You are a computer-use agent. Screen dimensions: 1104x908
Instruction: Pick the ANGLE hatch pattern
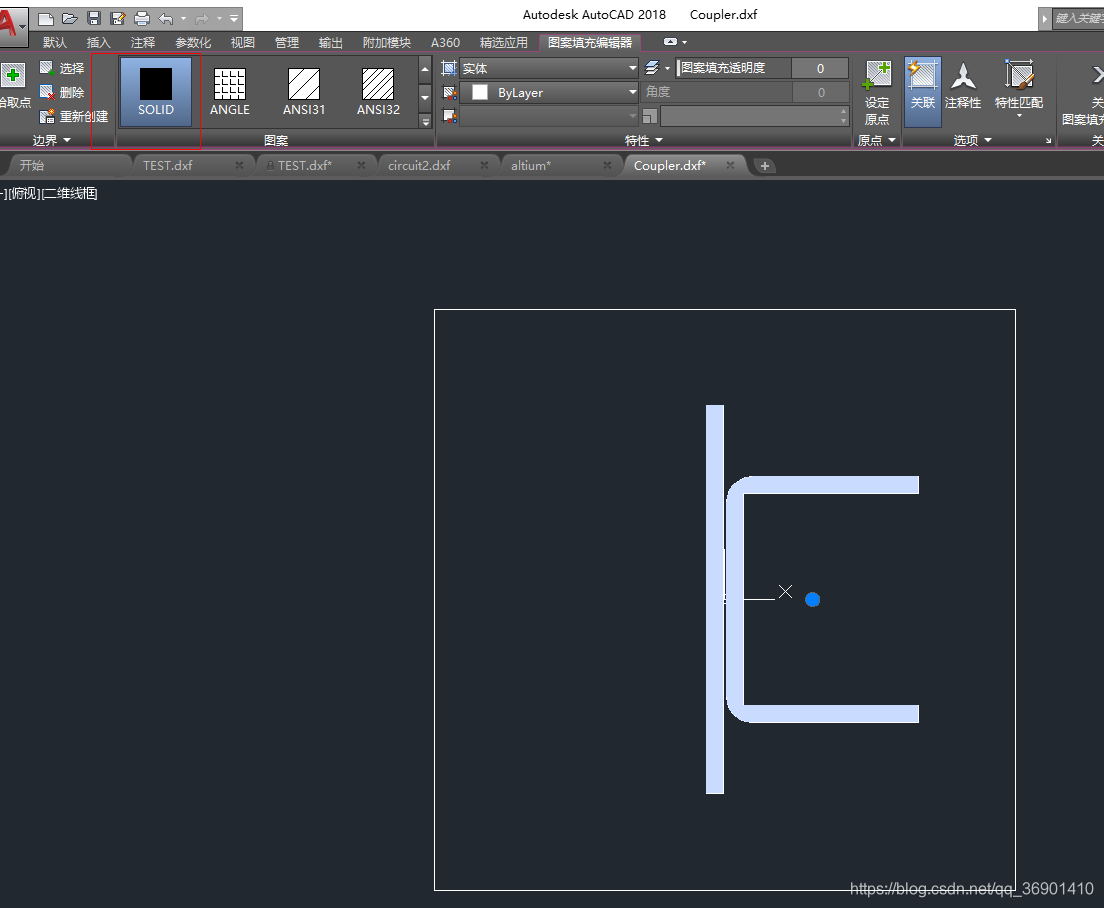230,91
